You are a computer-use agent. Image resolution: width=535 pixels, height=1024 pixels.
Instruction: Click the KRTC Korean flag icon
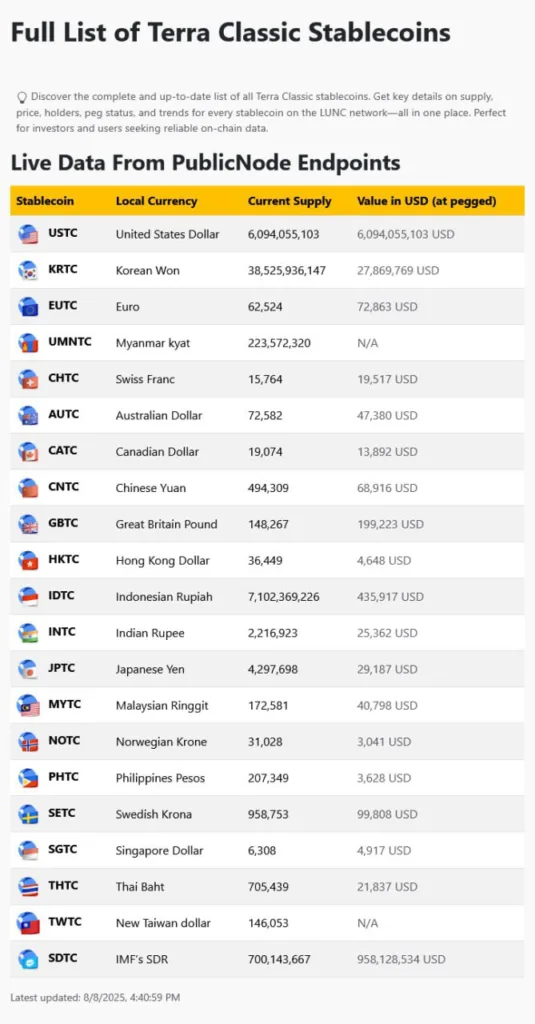tap(29, 270)
